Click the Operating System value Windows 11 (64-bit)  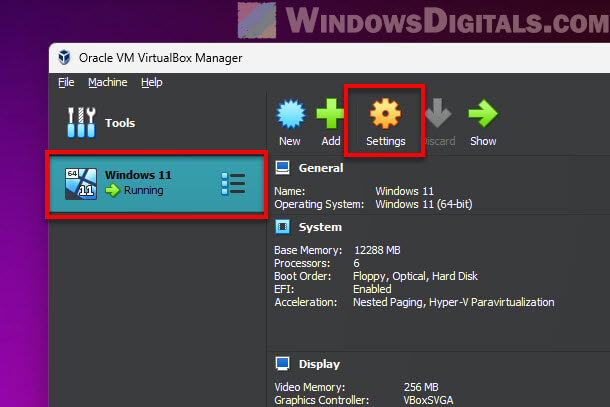[424, 204]
